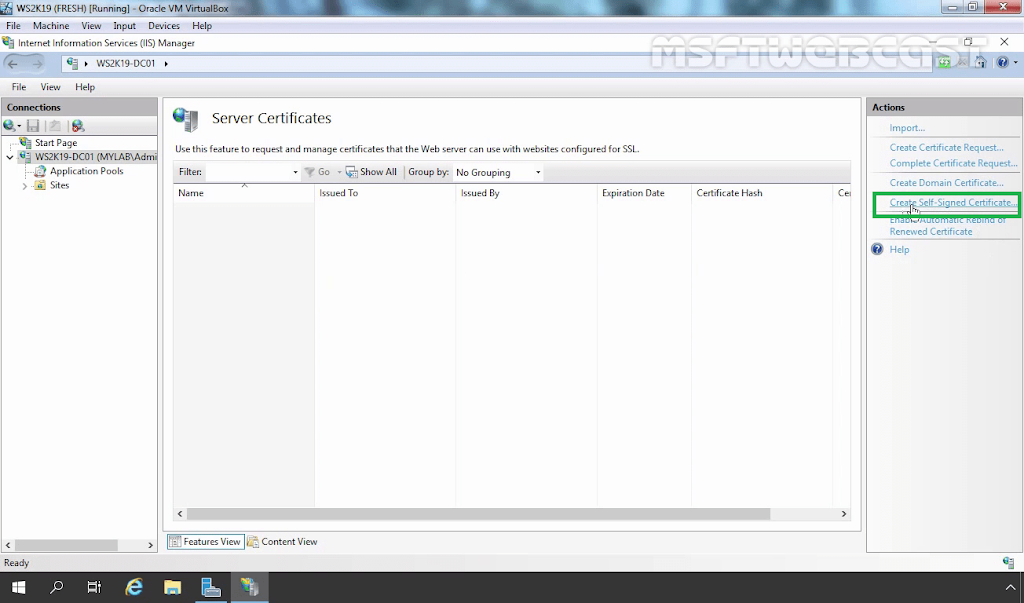Click the IIS Manager taskbar icon
The width and height of the screenshot is (1024, 603).
[249, 587]
